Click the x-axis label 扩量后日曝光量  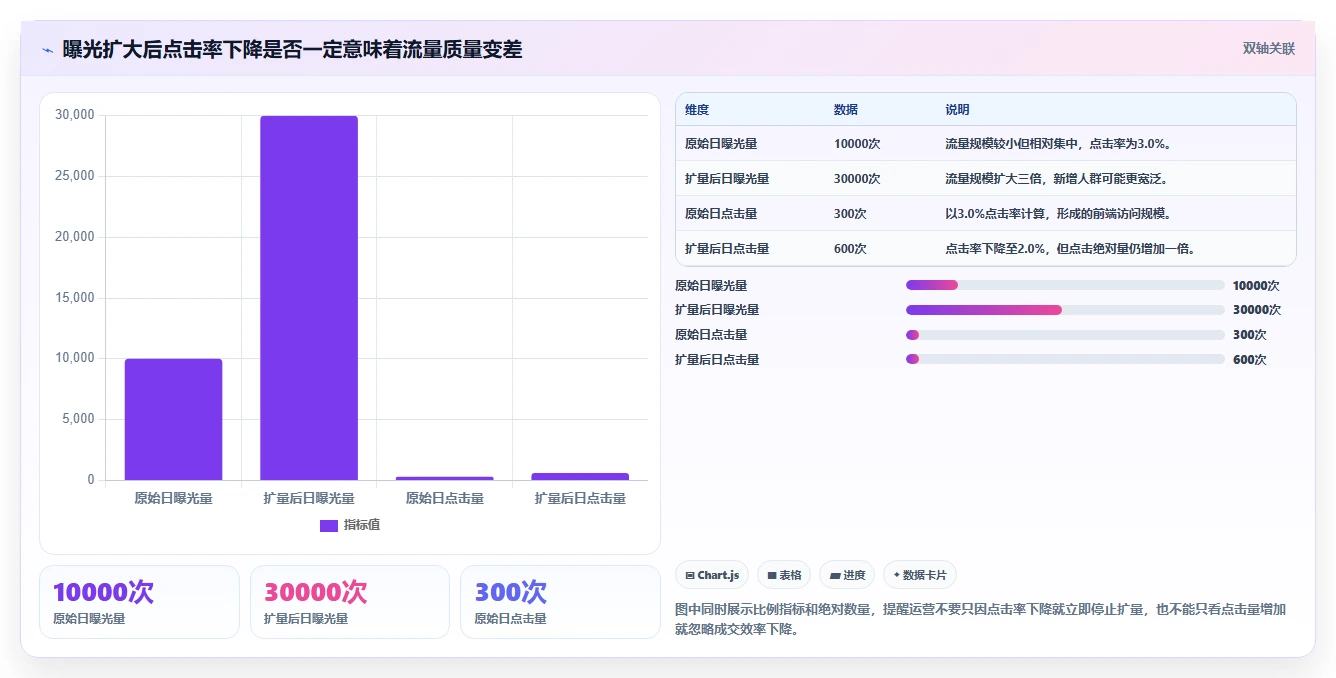(x=309, y=498)
